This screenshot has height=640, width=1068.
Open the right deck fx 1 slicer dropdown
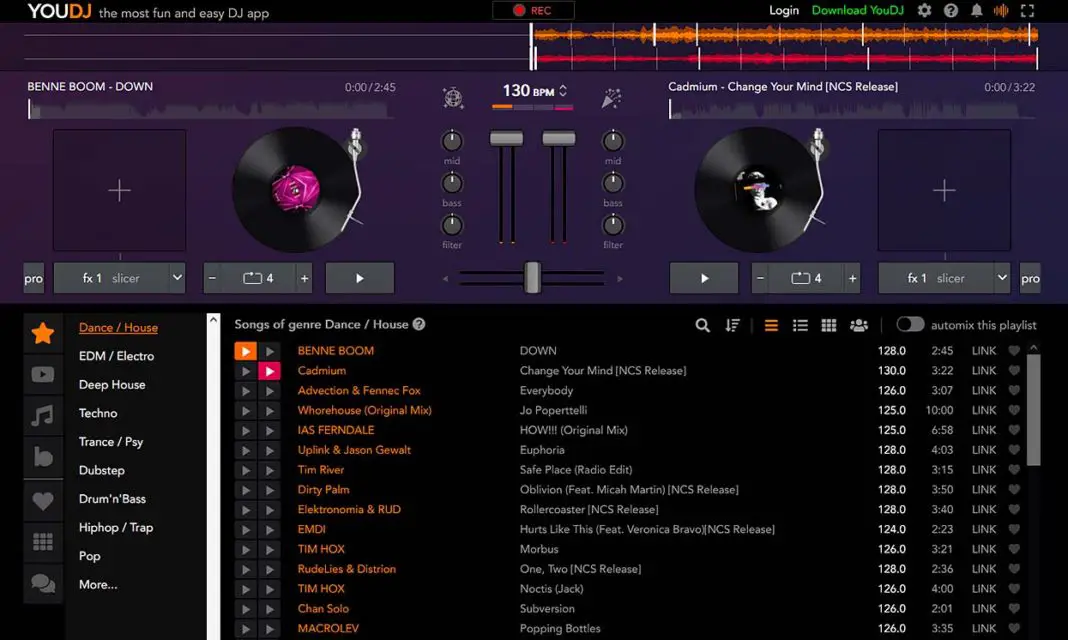(944, 278)
